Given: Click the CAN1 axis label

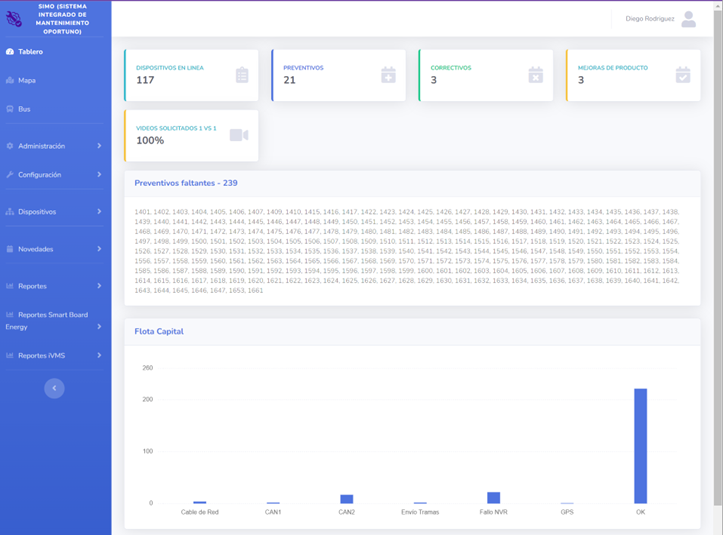Looking at the screenshot, I should pyautogui.click(x=273, y=512).
